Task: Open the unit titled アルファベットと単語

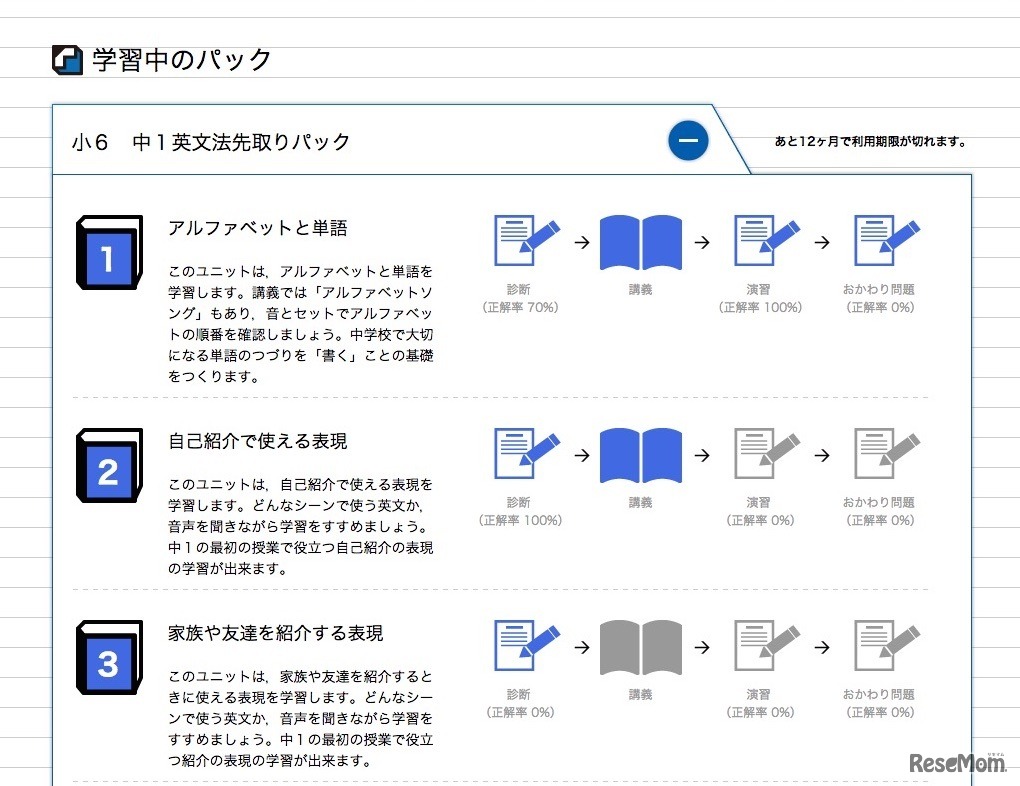Action: (x=242, y=228)
